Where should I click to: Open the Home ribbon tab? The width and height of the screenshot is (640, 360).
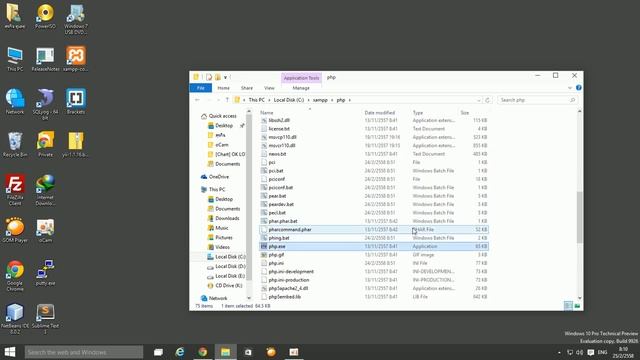tap(223, 88)
